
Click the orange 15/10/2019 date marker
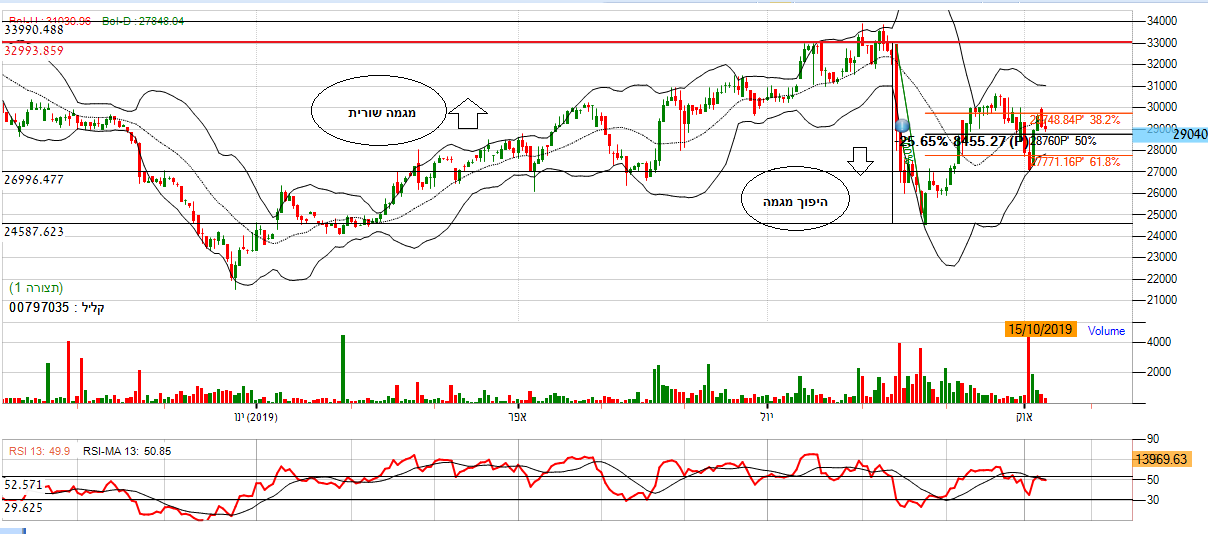click(x=1042, y=330)
